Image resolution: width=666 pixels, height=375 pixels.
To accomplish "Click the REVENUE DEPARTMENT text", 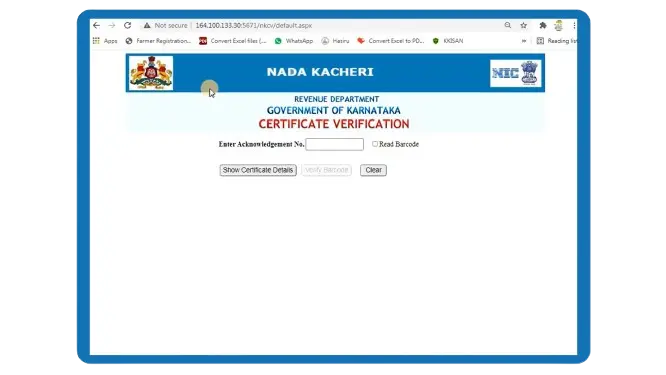I will pos(336,99).
